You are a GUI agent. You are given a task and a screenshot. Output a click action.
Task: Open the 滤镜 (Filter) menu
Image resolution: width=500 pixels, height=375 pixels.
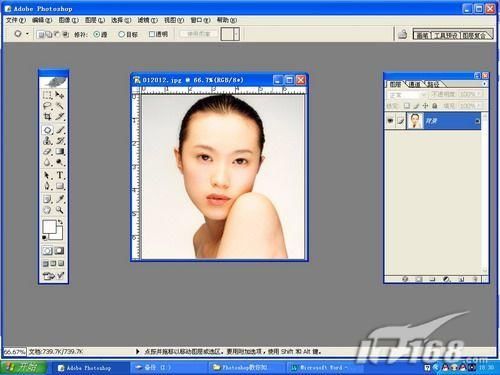148,20
